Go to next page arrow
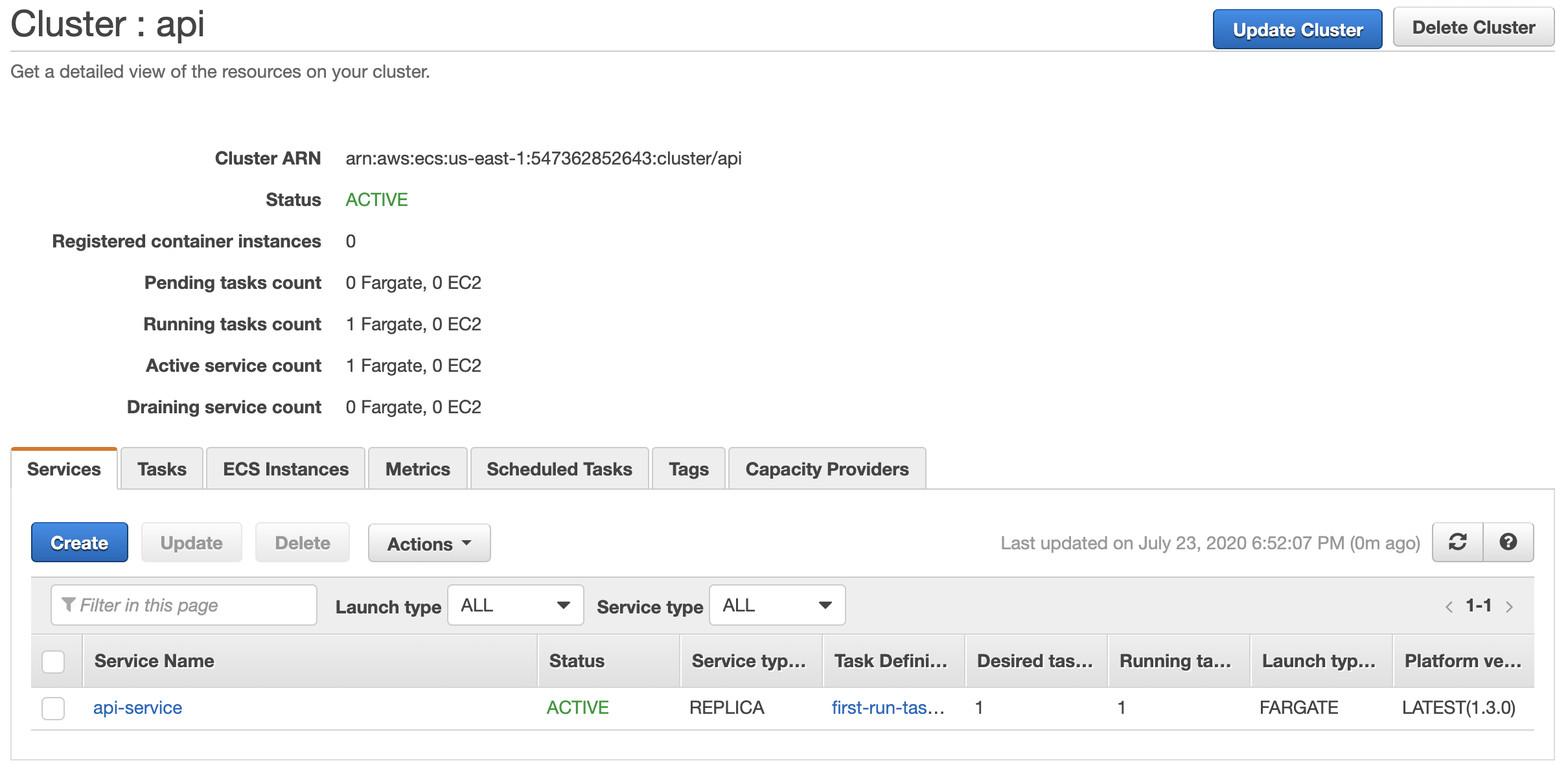This screenshot has width=1568, height=776. [1509, 607]
